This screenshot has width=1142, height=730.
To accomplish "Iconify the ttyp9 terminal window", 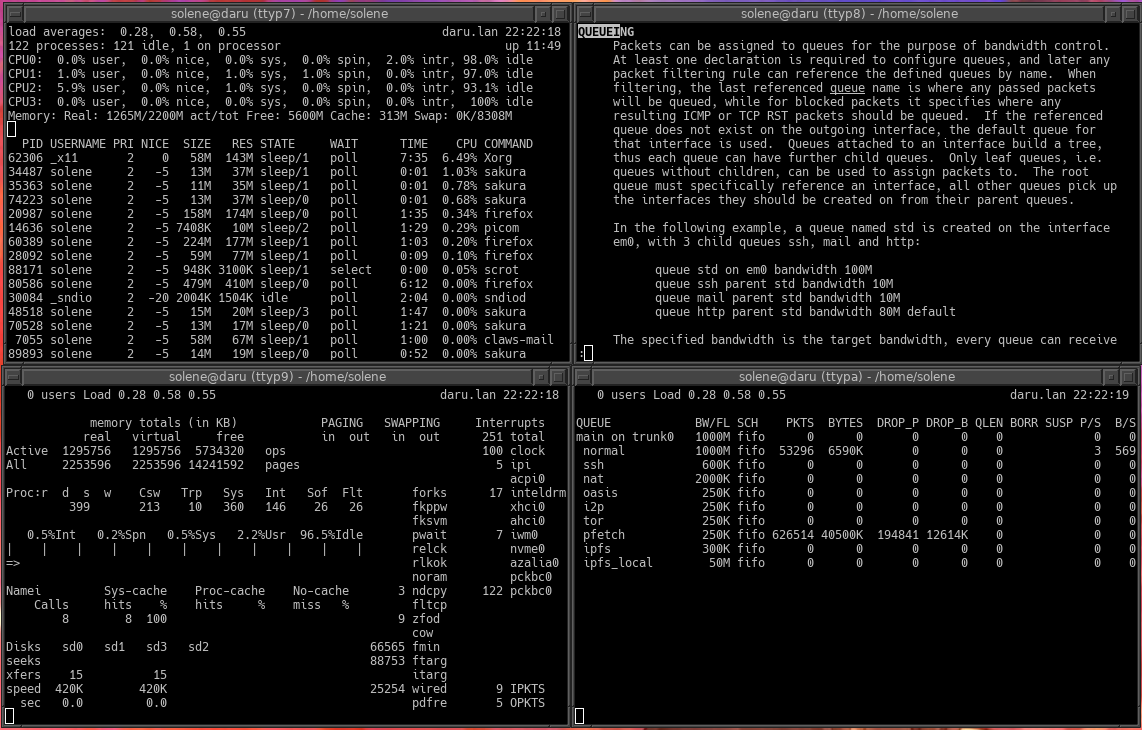I will 541,377.
